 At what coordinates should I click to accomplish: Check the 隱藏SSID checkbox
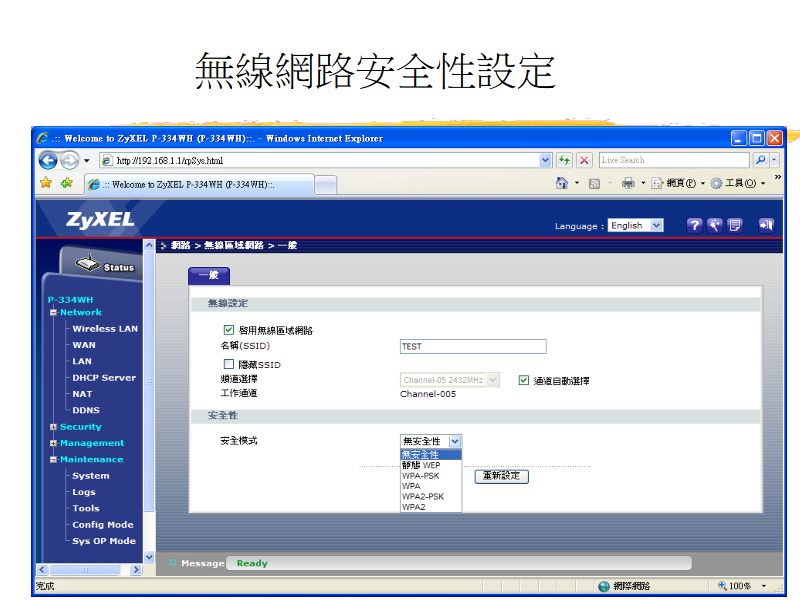click(229, 364)
